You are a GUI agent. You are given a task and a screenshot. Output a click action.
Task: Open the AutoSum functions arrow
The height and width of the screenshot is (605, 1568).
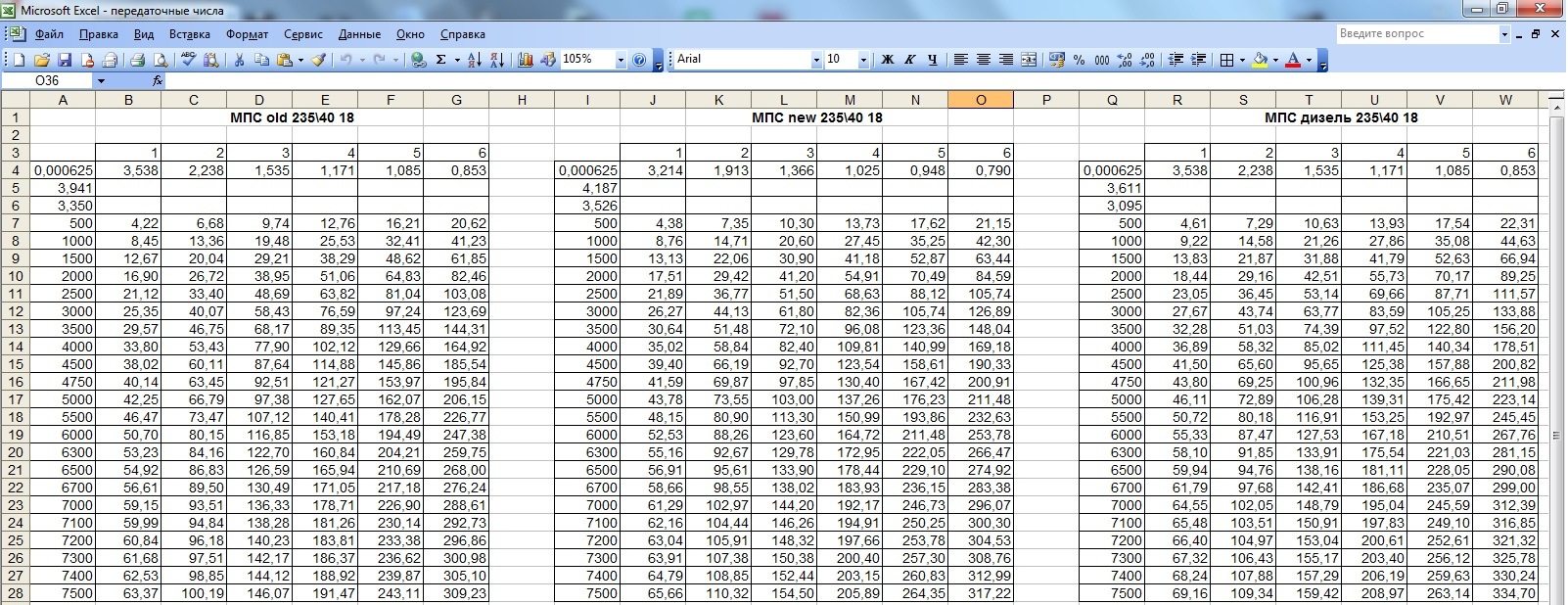tap(457, 60)
